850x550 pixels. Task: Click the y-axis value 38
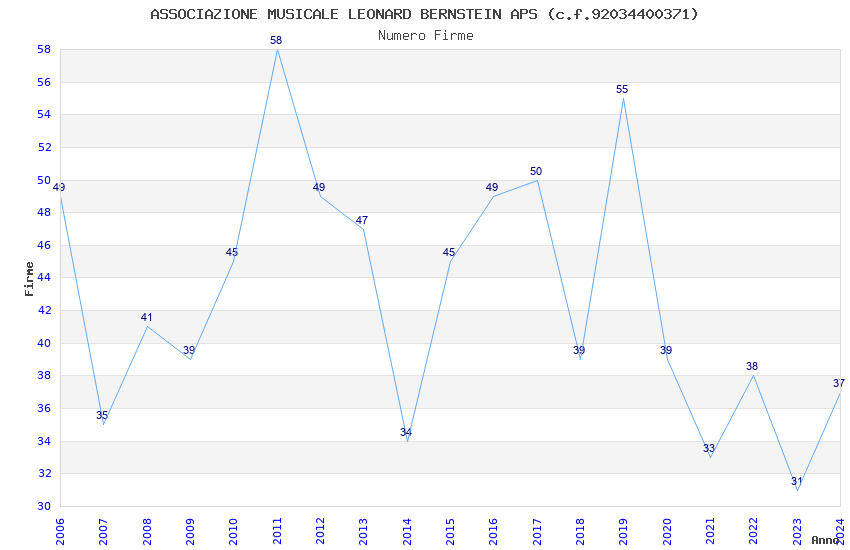tap(44, 376)
